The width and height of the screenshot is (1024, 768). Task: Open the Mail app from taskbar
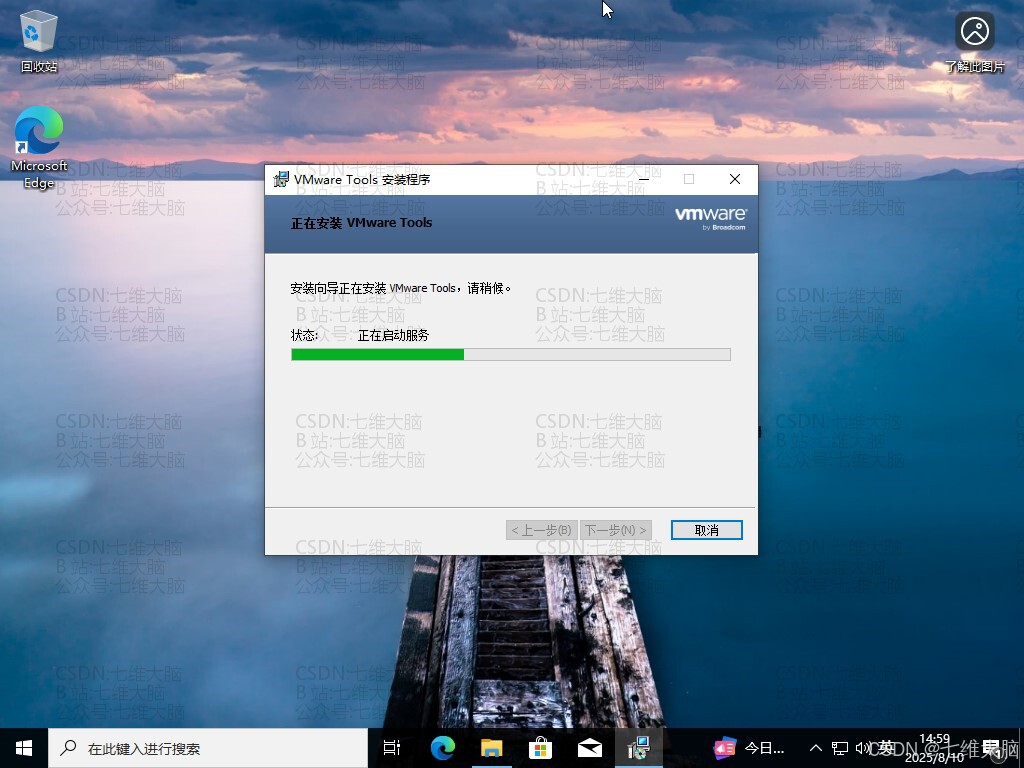pos(590,748)
